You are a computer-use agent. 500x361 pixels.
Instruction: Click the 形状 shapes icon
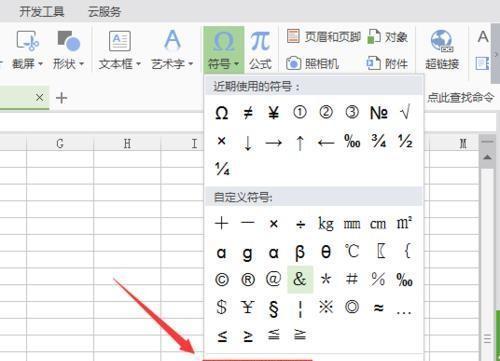tap(68, 41)
